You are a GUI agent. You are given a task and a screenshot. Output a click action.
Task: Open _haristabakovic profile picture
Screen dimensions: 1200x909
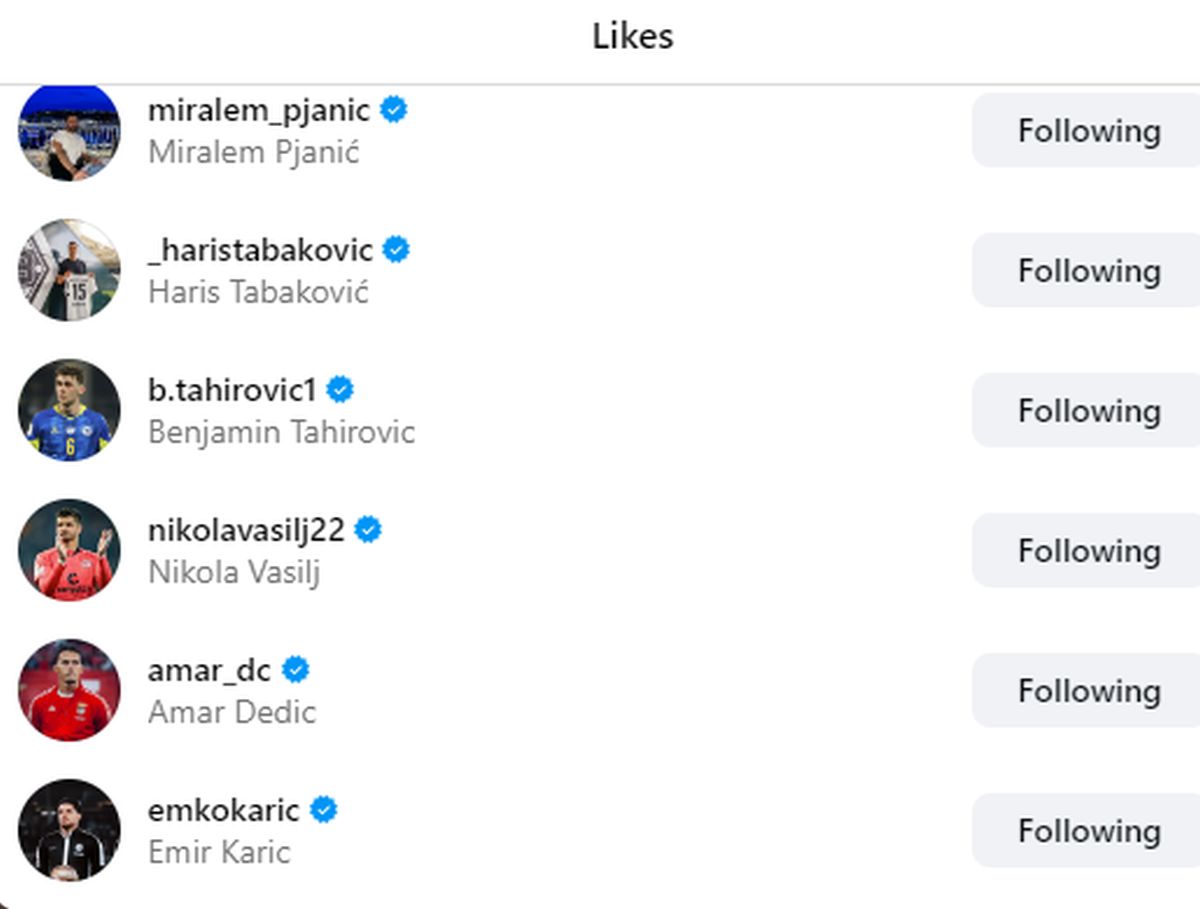[69, 270]
